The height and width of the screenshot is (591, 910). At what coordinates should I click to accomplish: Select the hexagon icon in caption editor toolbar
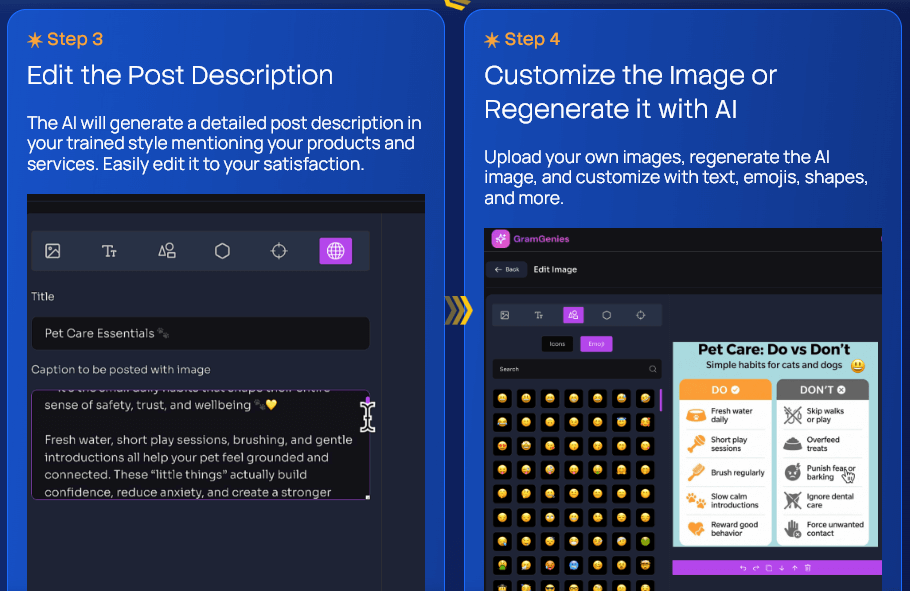(223, 251)
